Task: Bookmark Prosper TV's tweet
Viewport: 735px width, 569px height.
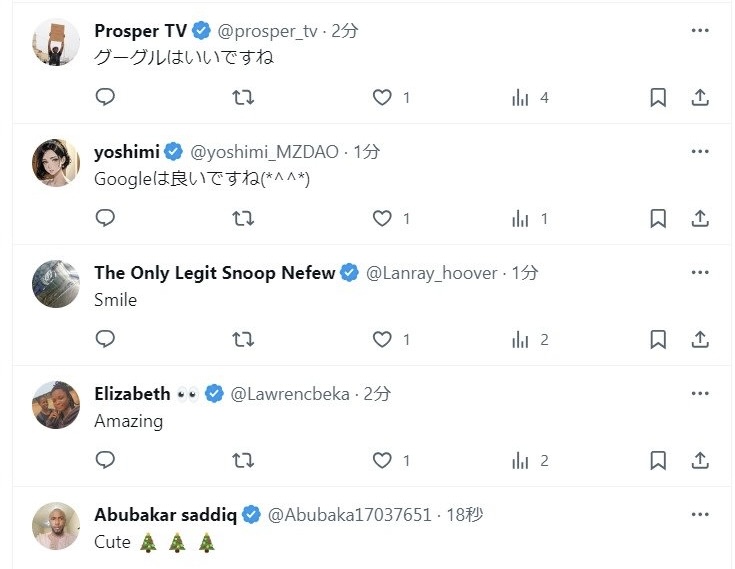Action: (658, 97)
